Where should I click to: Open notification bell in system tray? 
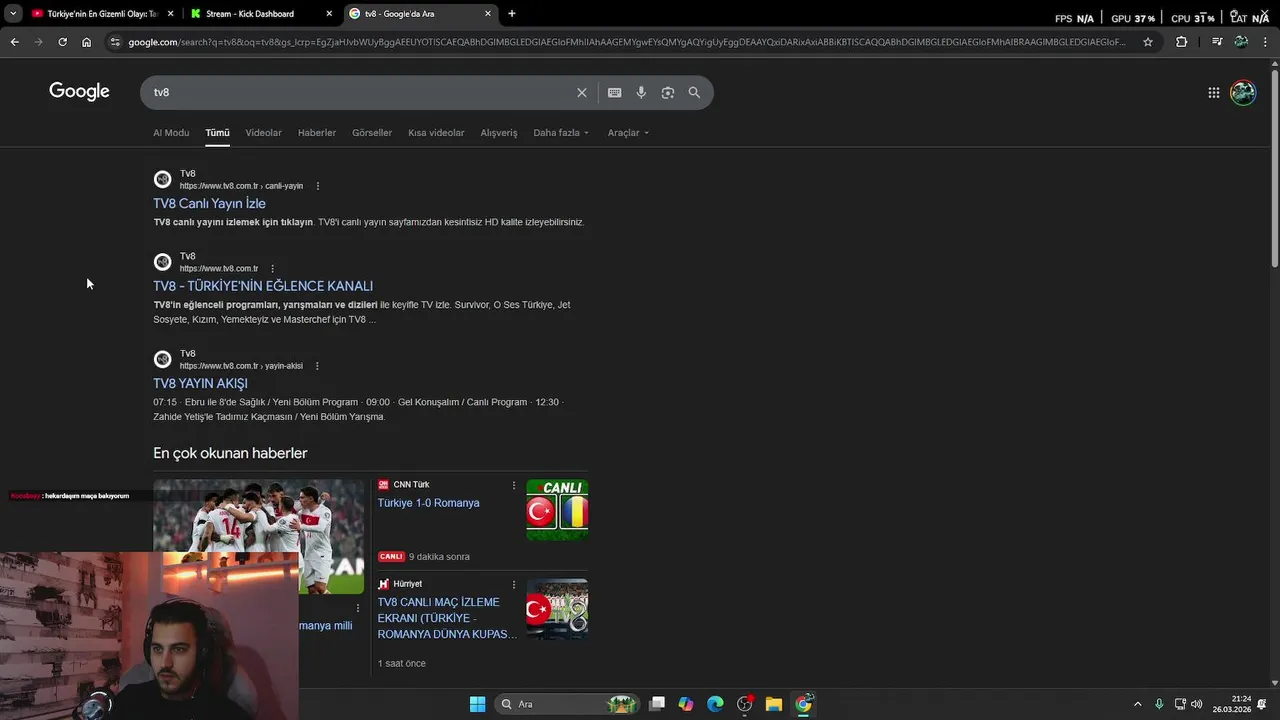click(x=1262, y=704)
